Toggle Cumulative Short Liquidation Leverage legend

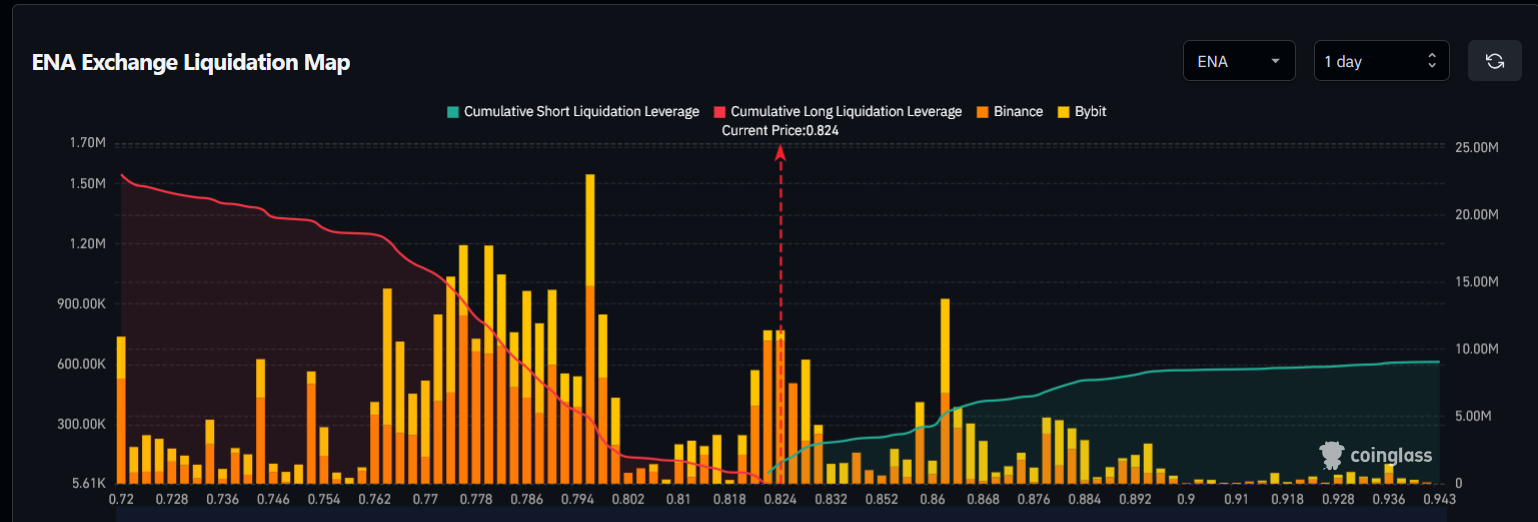click(x=573, y=112)
